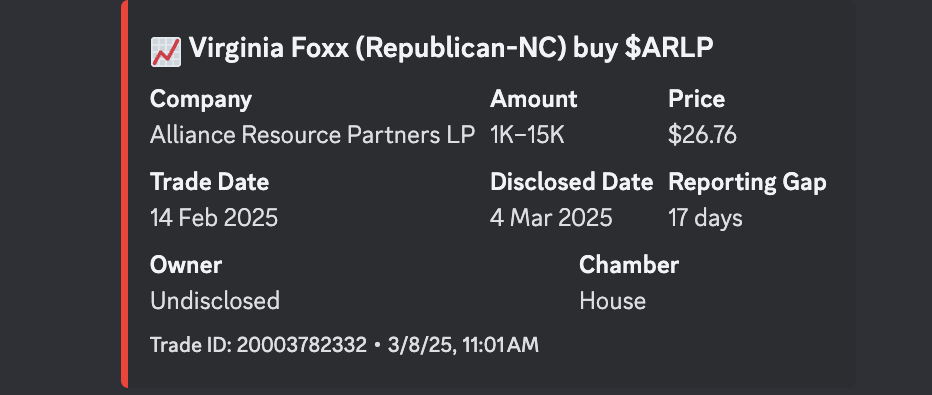932x395 pixels.
Task: Click the $26.76 price value
Action: pyautogui.click(x=702, y=135)
